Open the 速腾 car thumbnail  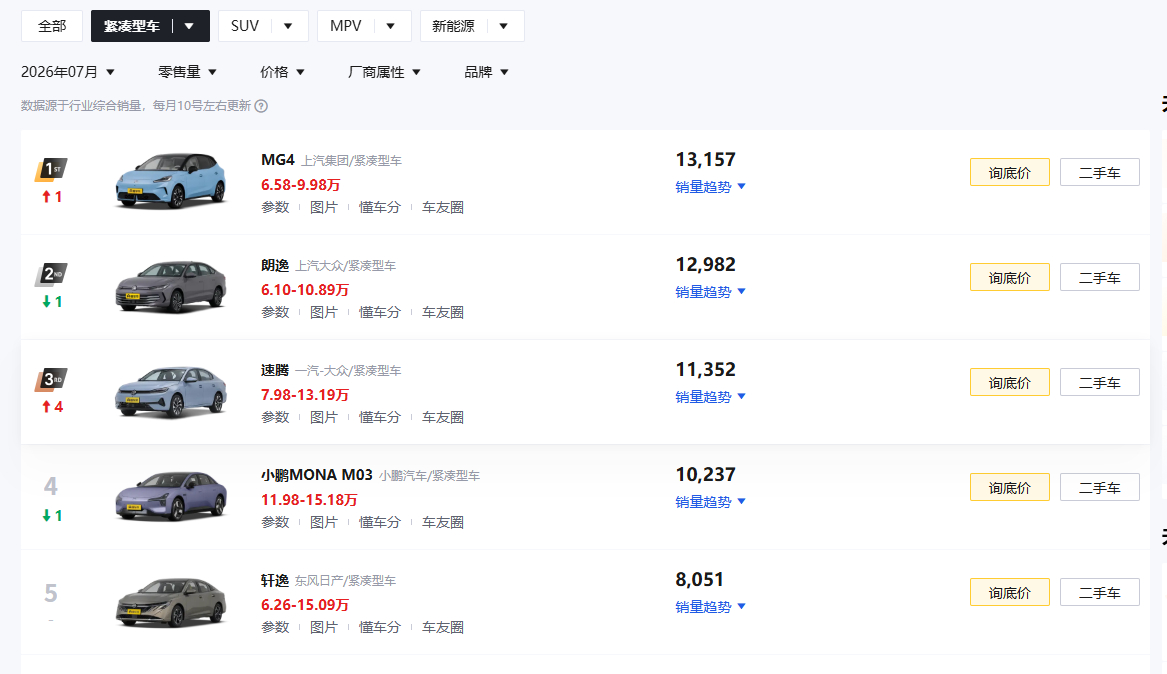click(171, 391)
